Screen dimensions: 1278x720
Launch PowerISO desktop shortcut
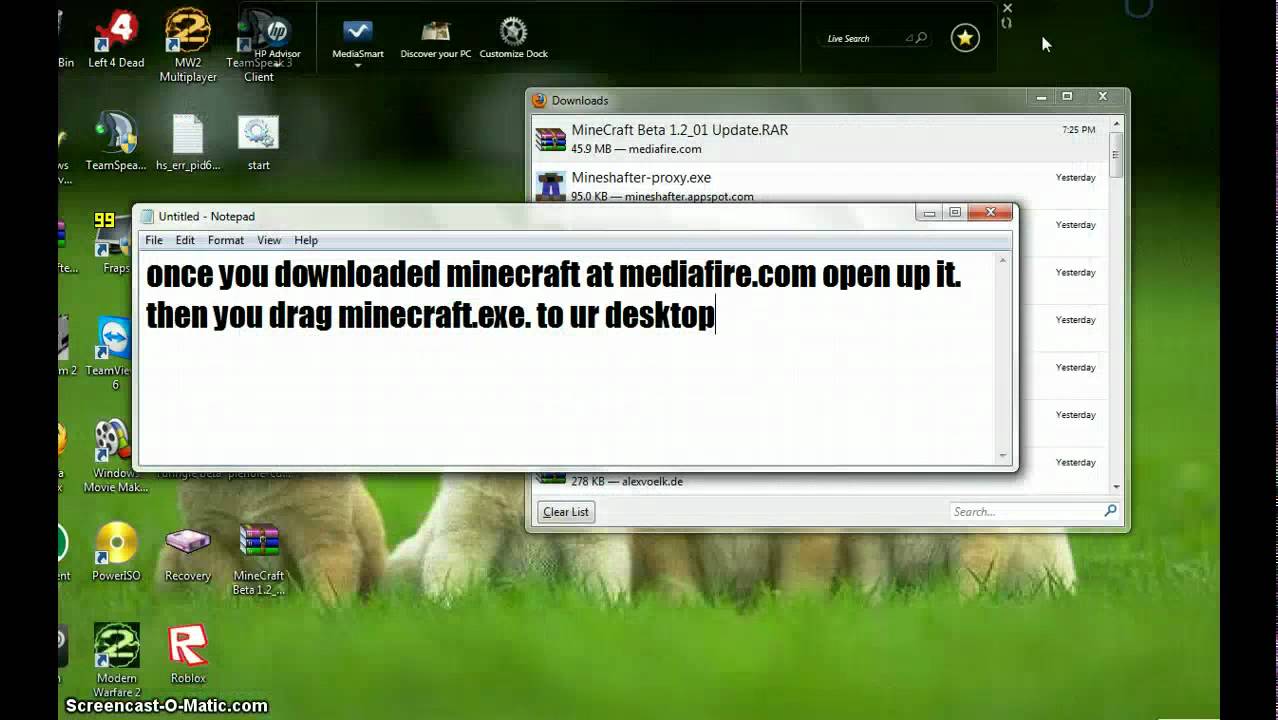[x=116, y=551]
